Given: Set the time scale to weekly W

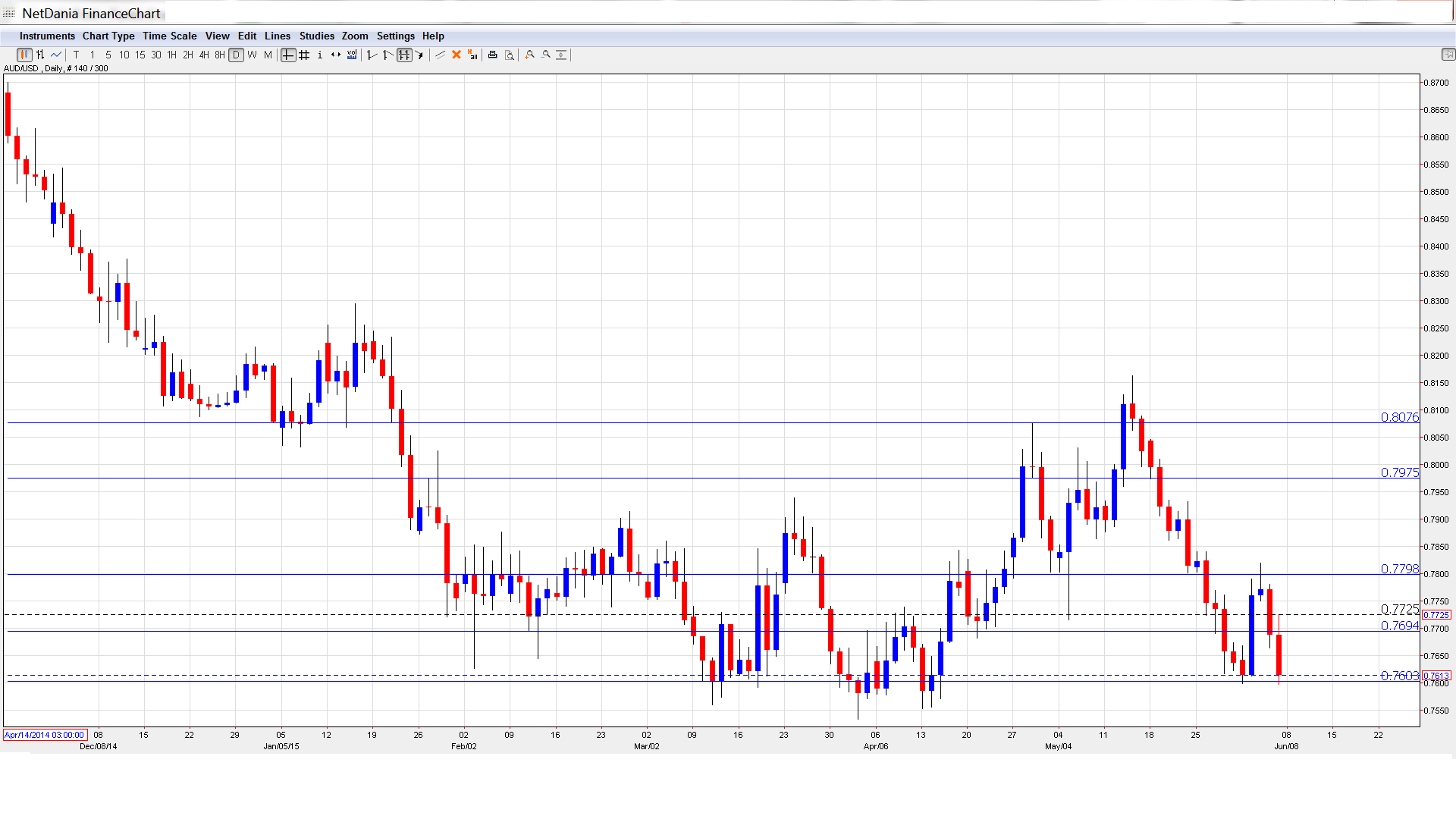Looking at the screenshot, I should click(253, 55).
